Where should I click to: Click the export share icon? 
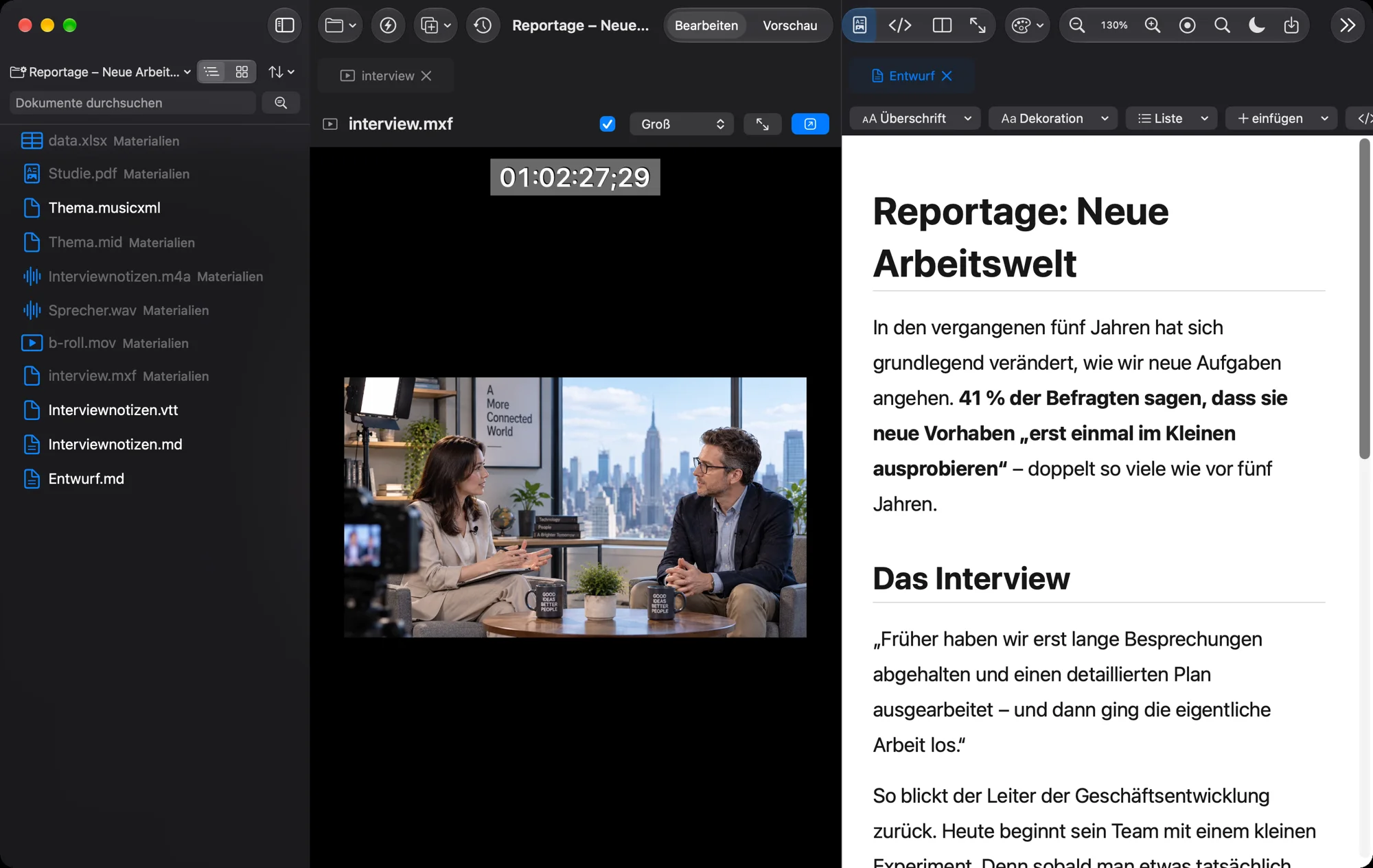click(1291, 25)
